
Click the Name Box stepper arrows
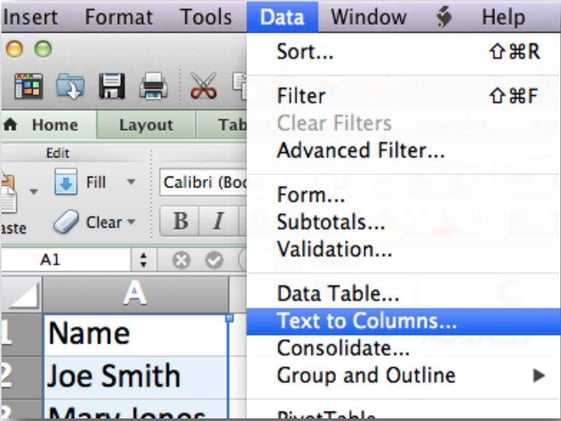(x=143, y=260)
